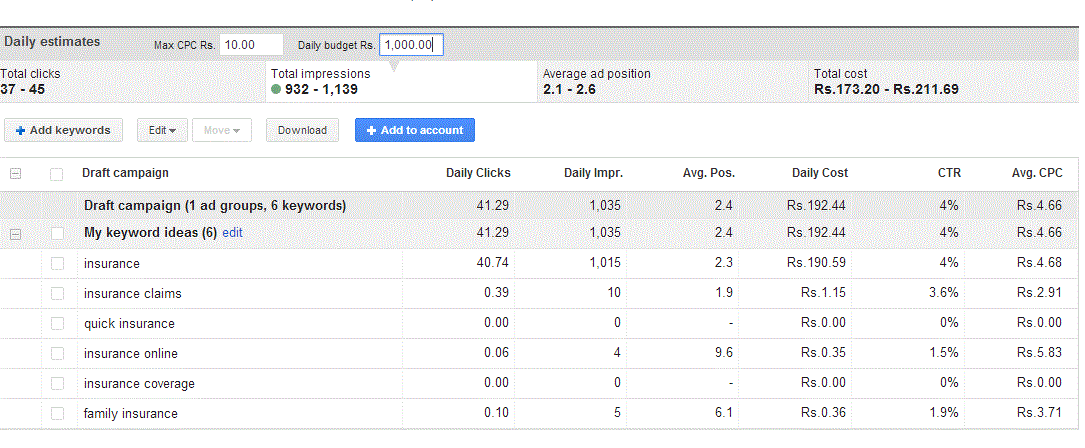Tick the family insurance keyword checkbox
Viewport: 1085px width, 448px height.
(x=57, y=414)
